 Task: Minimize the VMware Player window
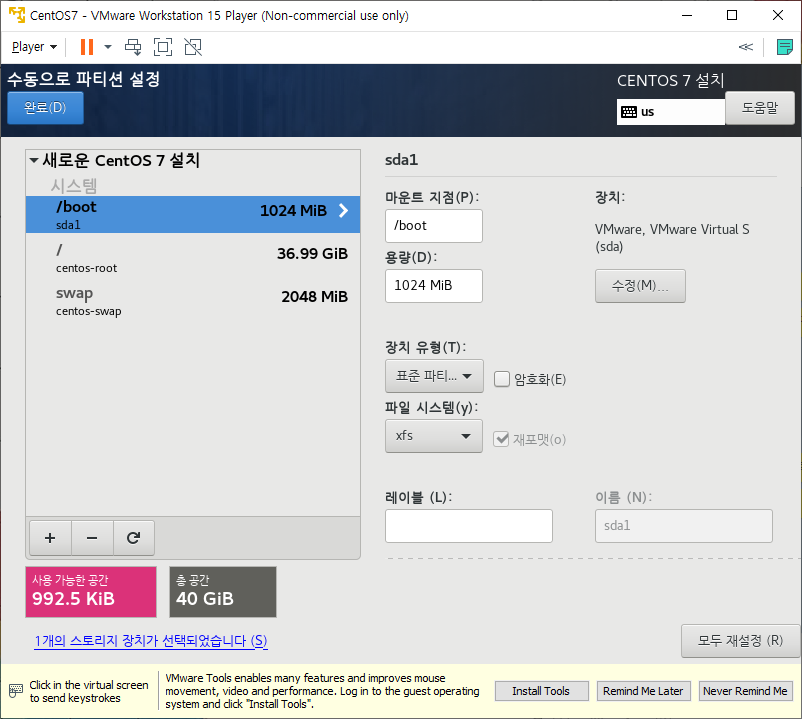[x=687, y=15]
